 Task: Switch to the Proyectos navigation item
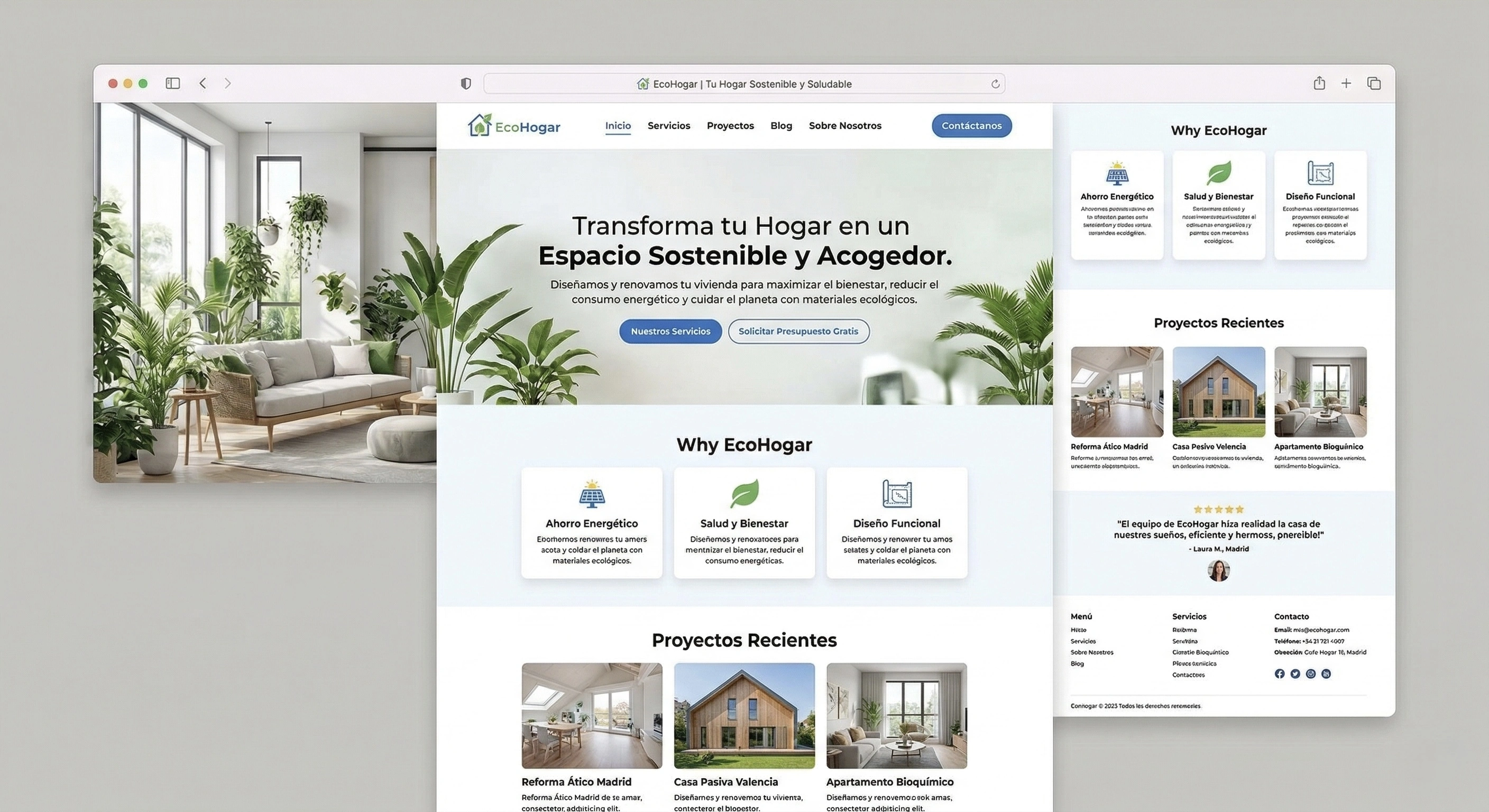tap(730, 125)
